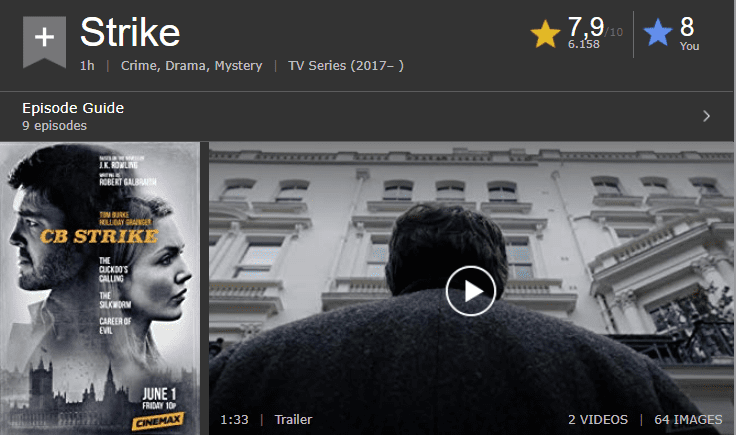The width and height of the screenshot is (736, 435).
Task: Open the 2 VIDEOS gallery
Action: [x=598, y=420]
